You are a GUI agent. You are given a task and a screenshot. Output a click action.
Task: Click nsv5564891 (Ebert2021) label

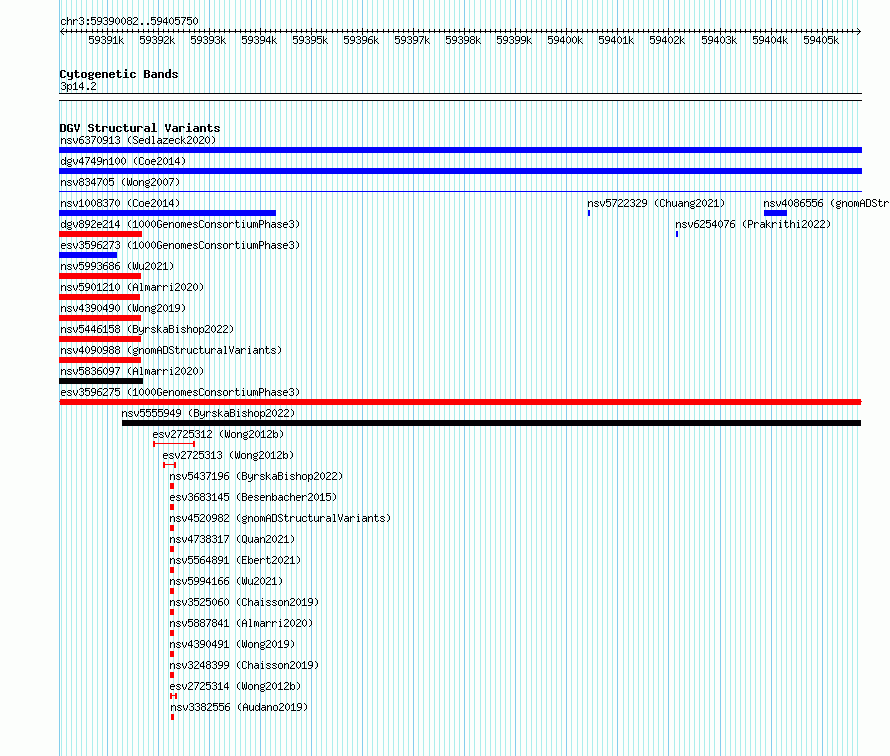point(235,560)
